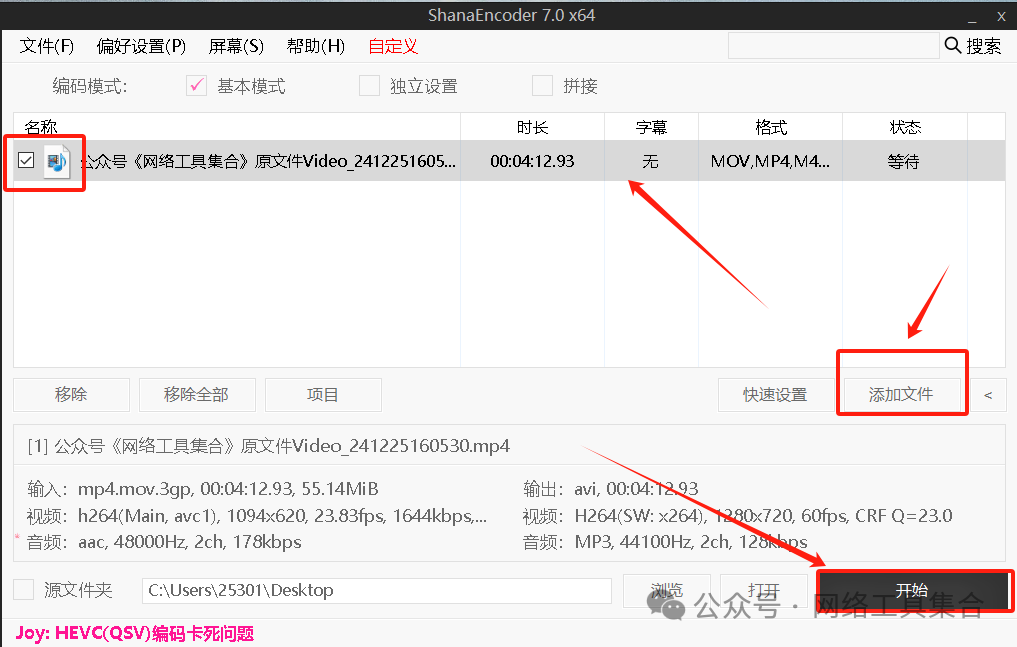Click the 项目 button
Viewport: 1017px width, 647px height.
click(x=323, y=395)
